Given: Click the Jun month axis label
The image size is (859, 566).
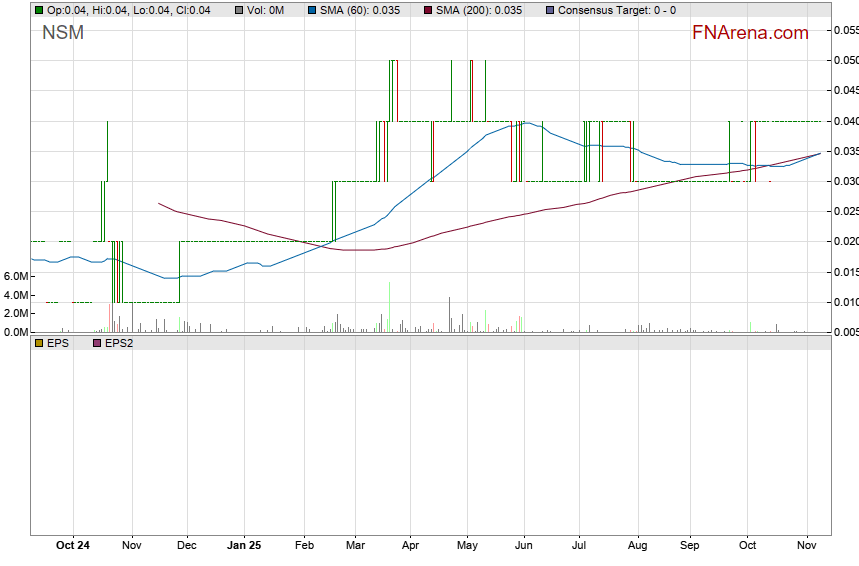Looking at the screenshot, I should (523, 546).
